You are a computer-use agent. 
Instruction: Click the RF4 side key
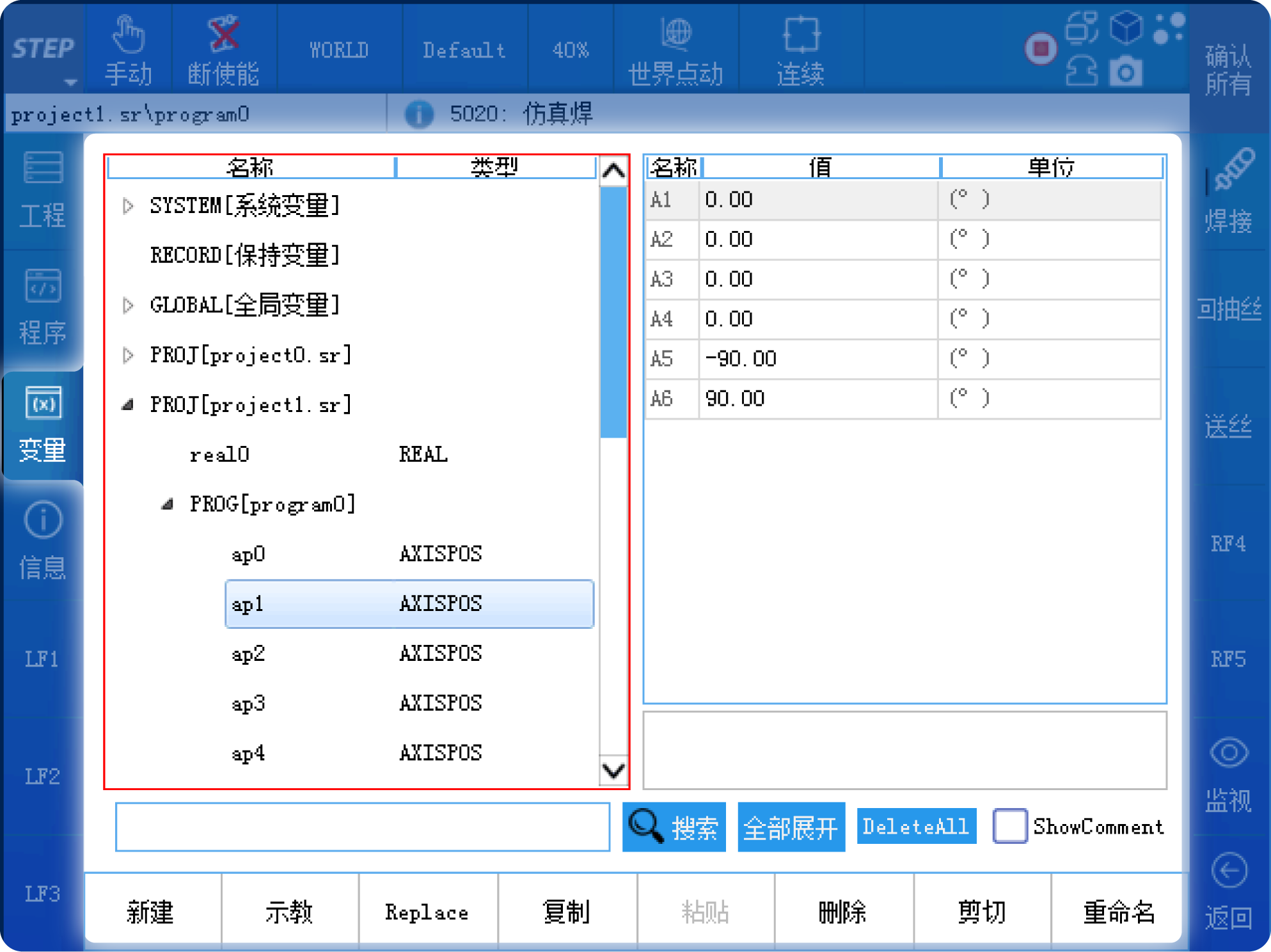[1228, 544]
